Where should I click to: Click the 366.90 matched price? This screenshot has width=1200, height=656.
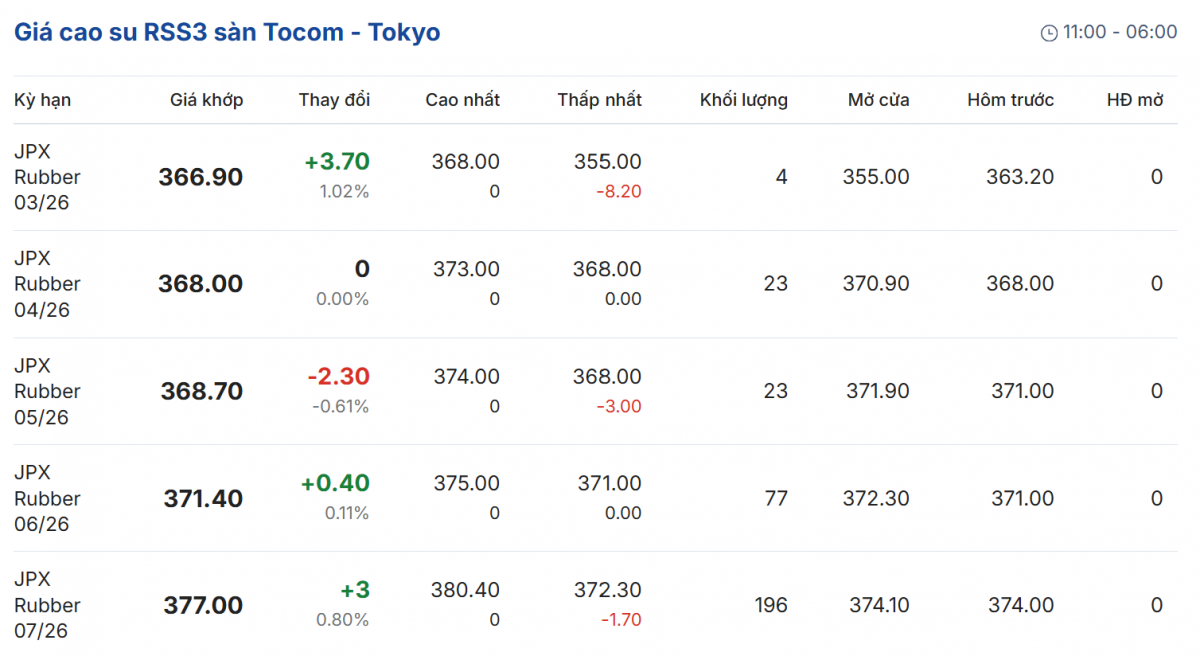tap(200, 177)
